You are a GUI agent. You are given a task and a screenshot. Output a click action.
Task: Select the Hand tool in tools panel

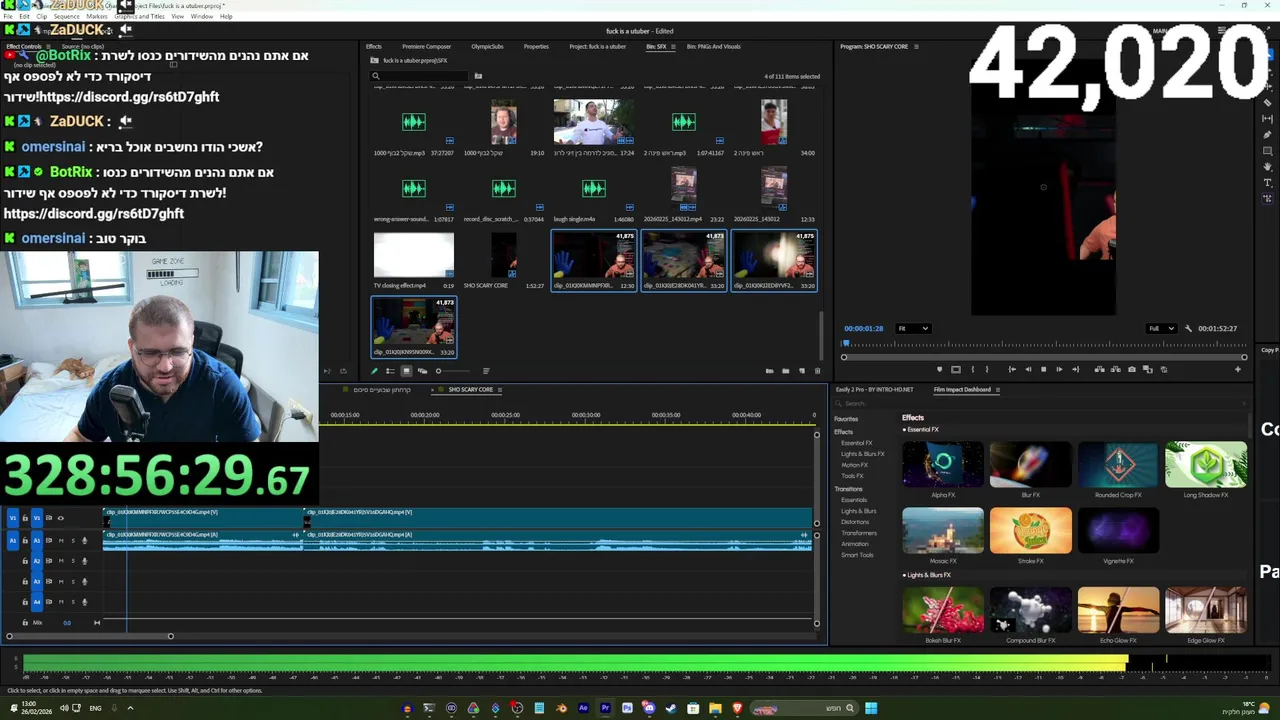pos(1268,167)
